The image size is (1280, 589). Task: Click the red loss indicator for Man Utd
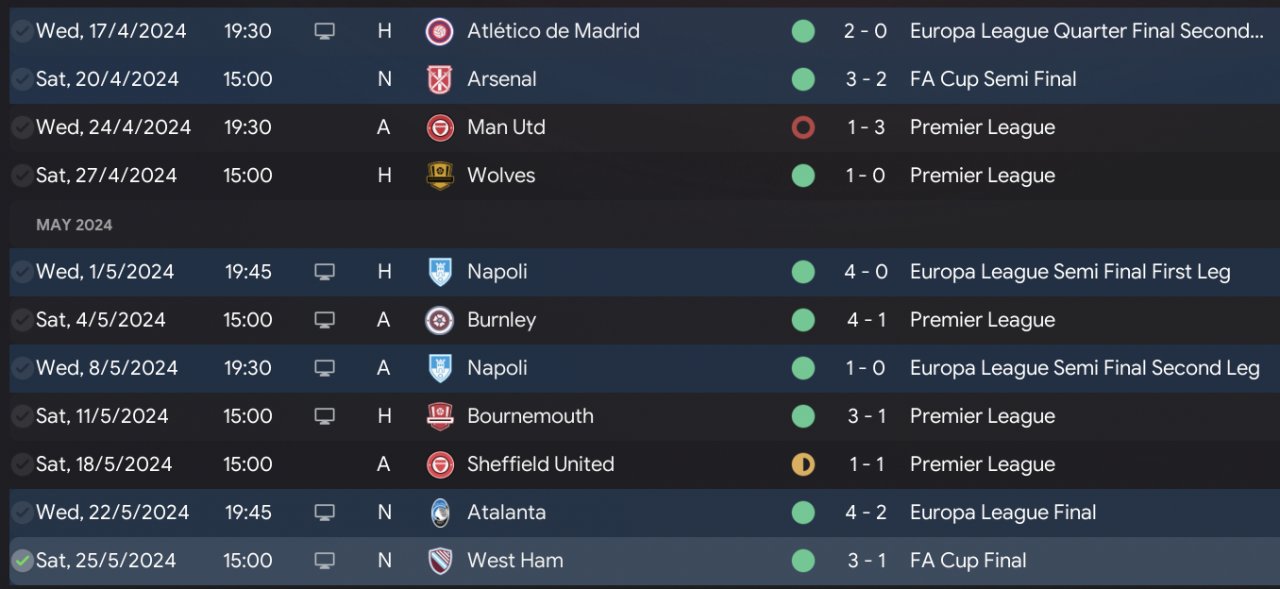802,127
